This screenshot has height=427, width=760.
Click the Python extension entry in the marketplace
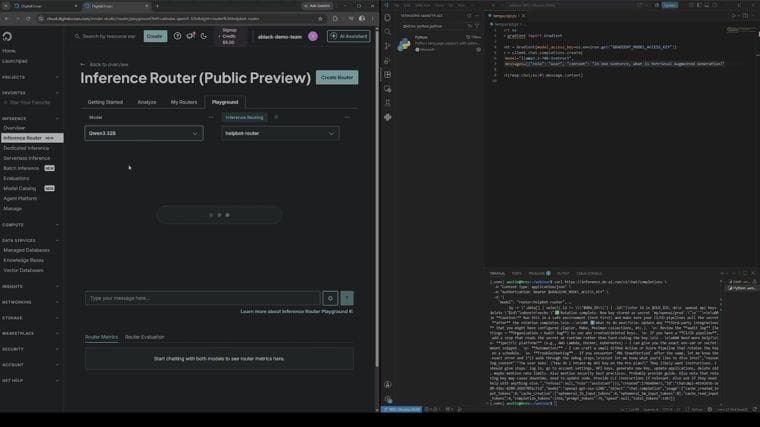coord(439,44)
